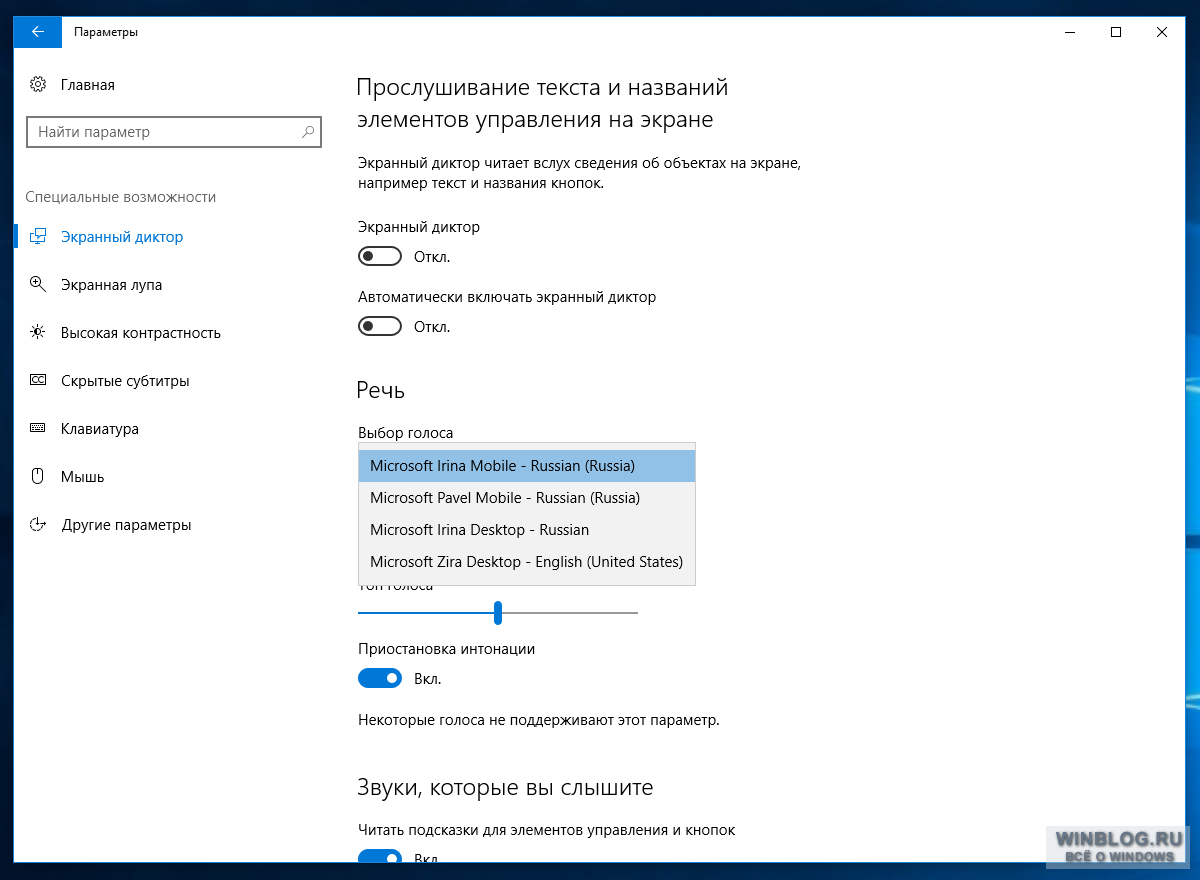Click the sun icon for Высокая контрастность
Image resolution: width=1200 pixels, height=880 pixels.
coord(38,333)
